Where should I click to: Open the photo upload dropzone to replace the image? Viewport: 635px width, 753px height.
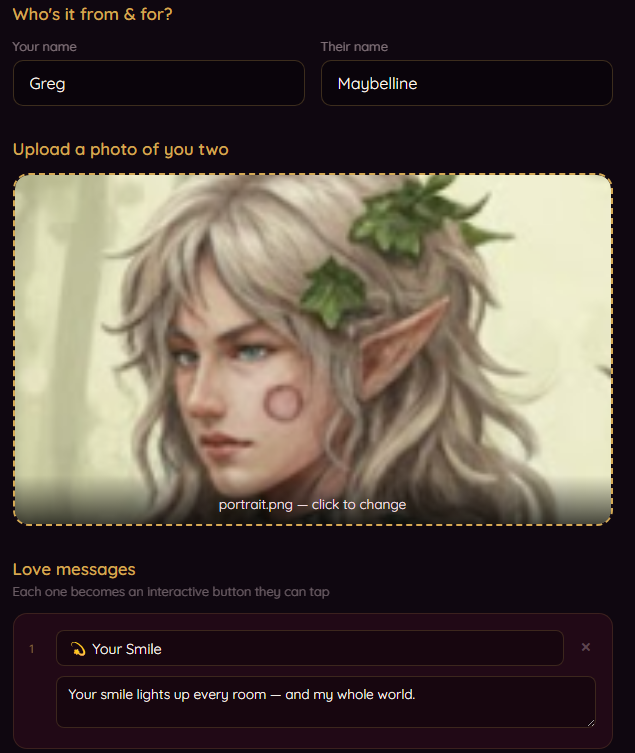point(313,349)
